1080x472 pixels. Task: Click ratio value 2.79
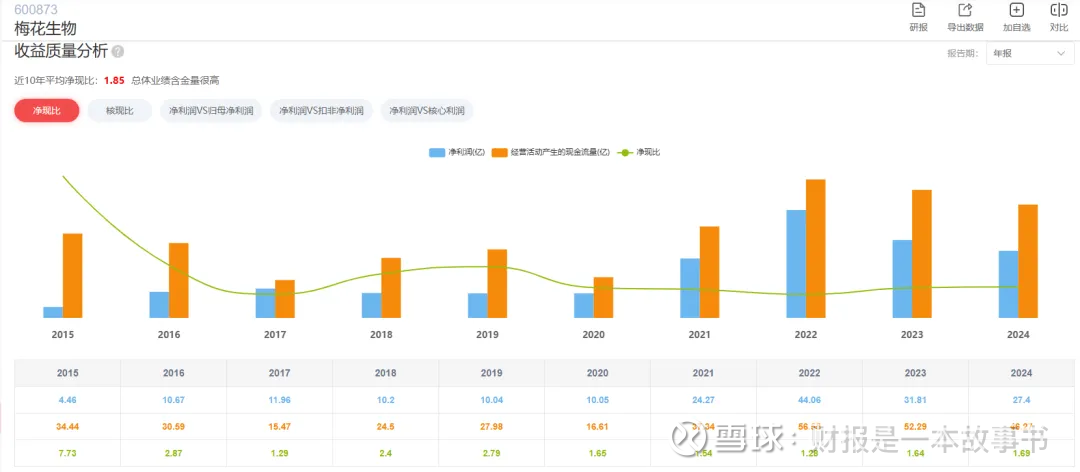[492, 454]
